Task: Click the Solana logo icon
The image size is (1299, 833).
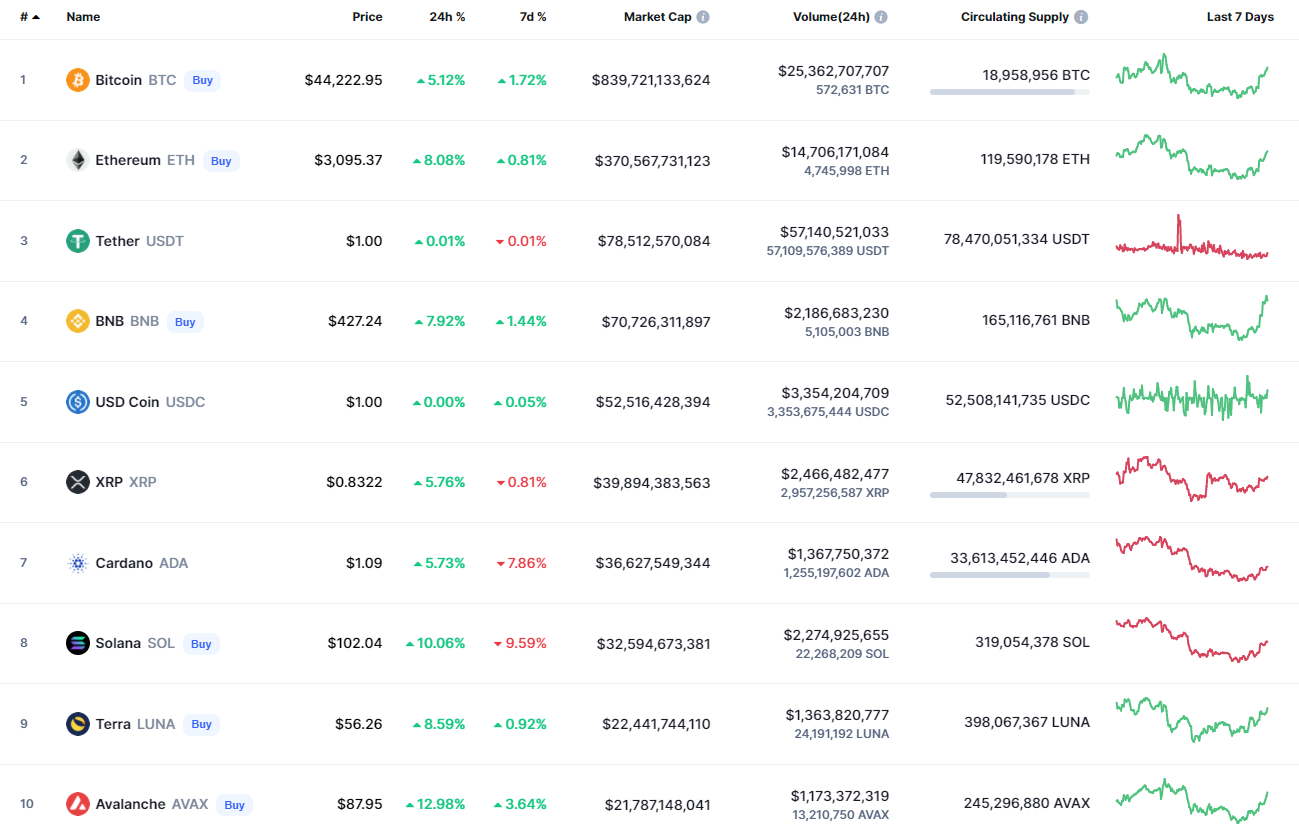Action: [78, 643]
